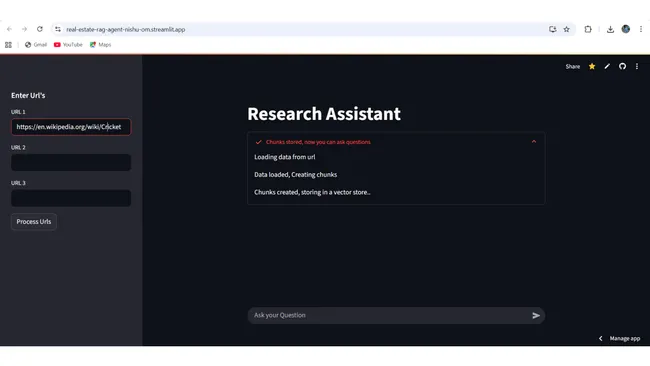This screenshot has width=650, height=366.
Task: Open the Chrome profile avatar
Action: [x=626, y=29]
